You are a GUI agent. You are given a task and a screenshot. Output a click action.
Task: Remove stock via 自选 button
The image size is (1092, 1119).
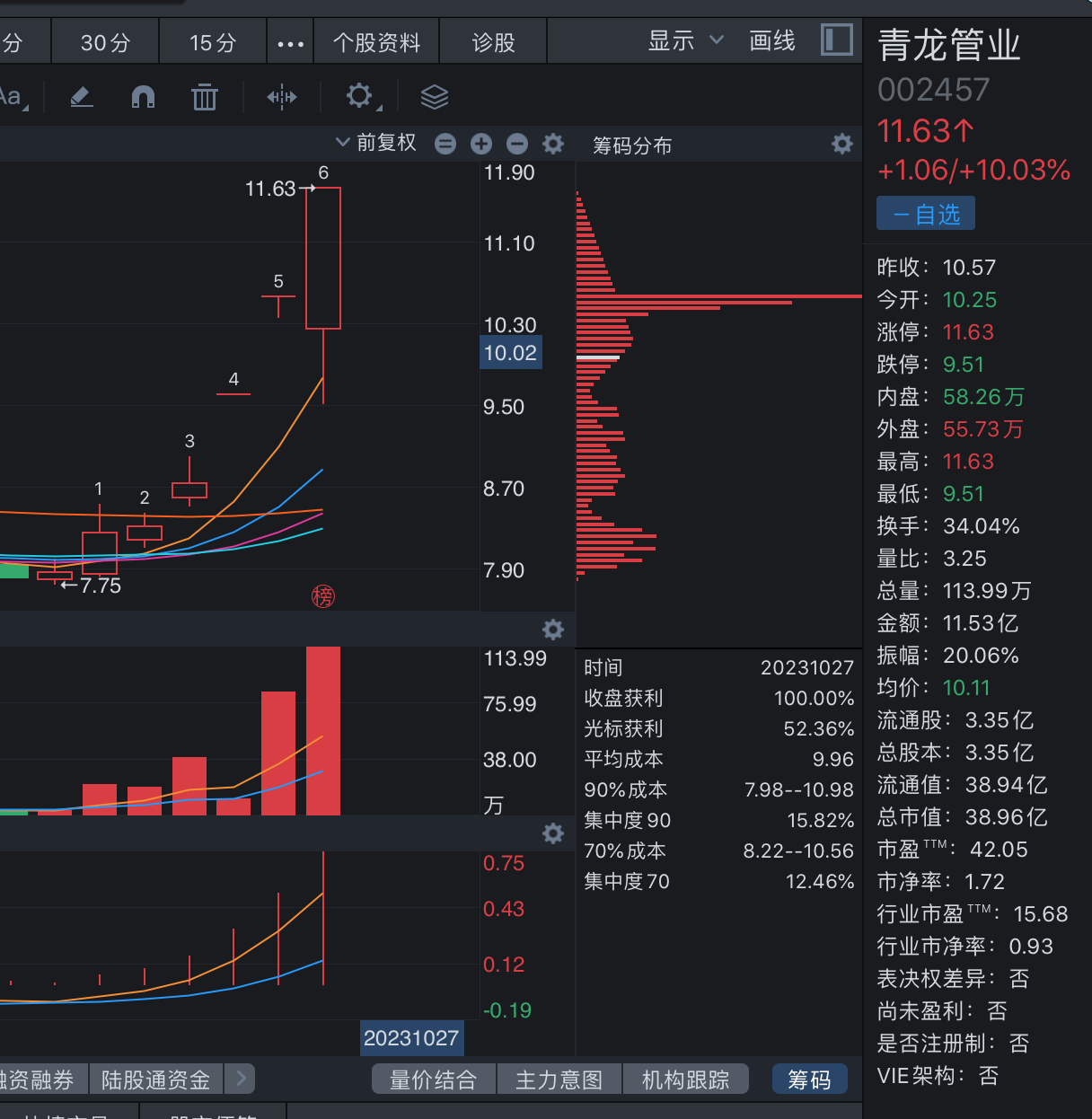click(926, 214)
